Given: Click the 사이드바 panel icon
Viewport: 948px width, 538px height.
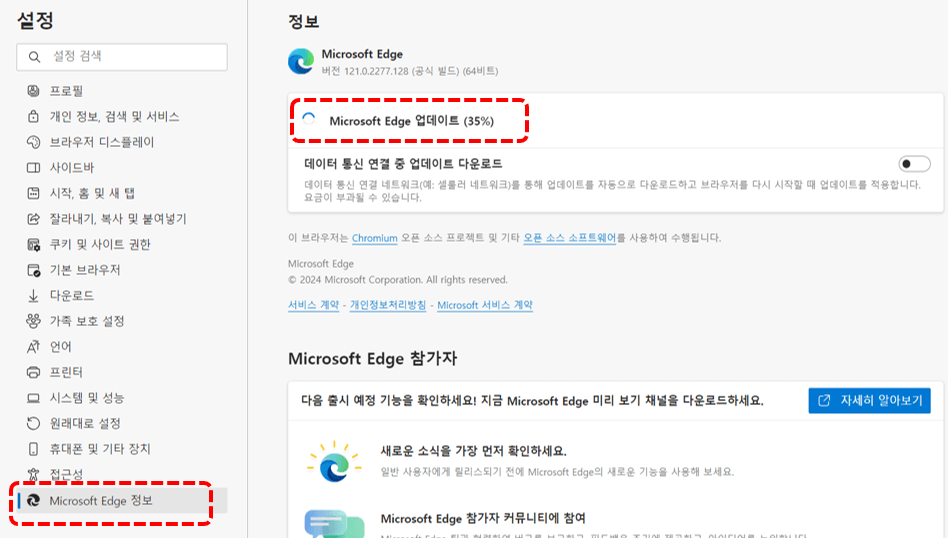Looking at the screenshot, I should [33, 167].
